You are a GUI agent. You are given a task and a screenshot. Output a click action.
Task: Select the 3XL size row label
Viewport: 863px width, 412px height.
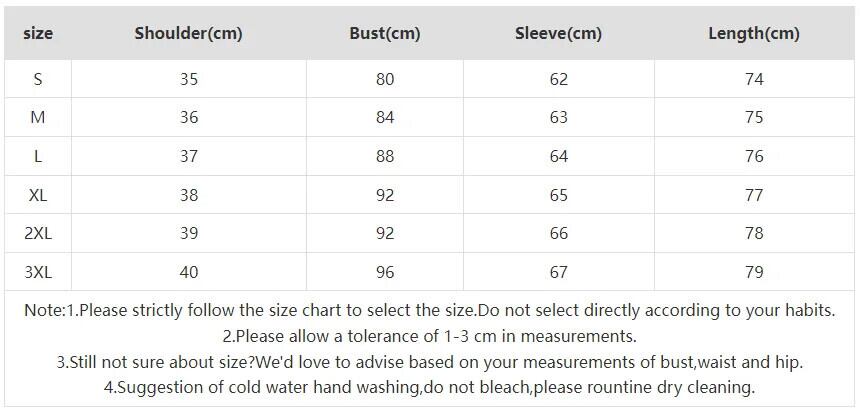click(x=38, y=272)
